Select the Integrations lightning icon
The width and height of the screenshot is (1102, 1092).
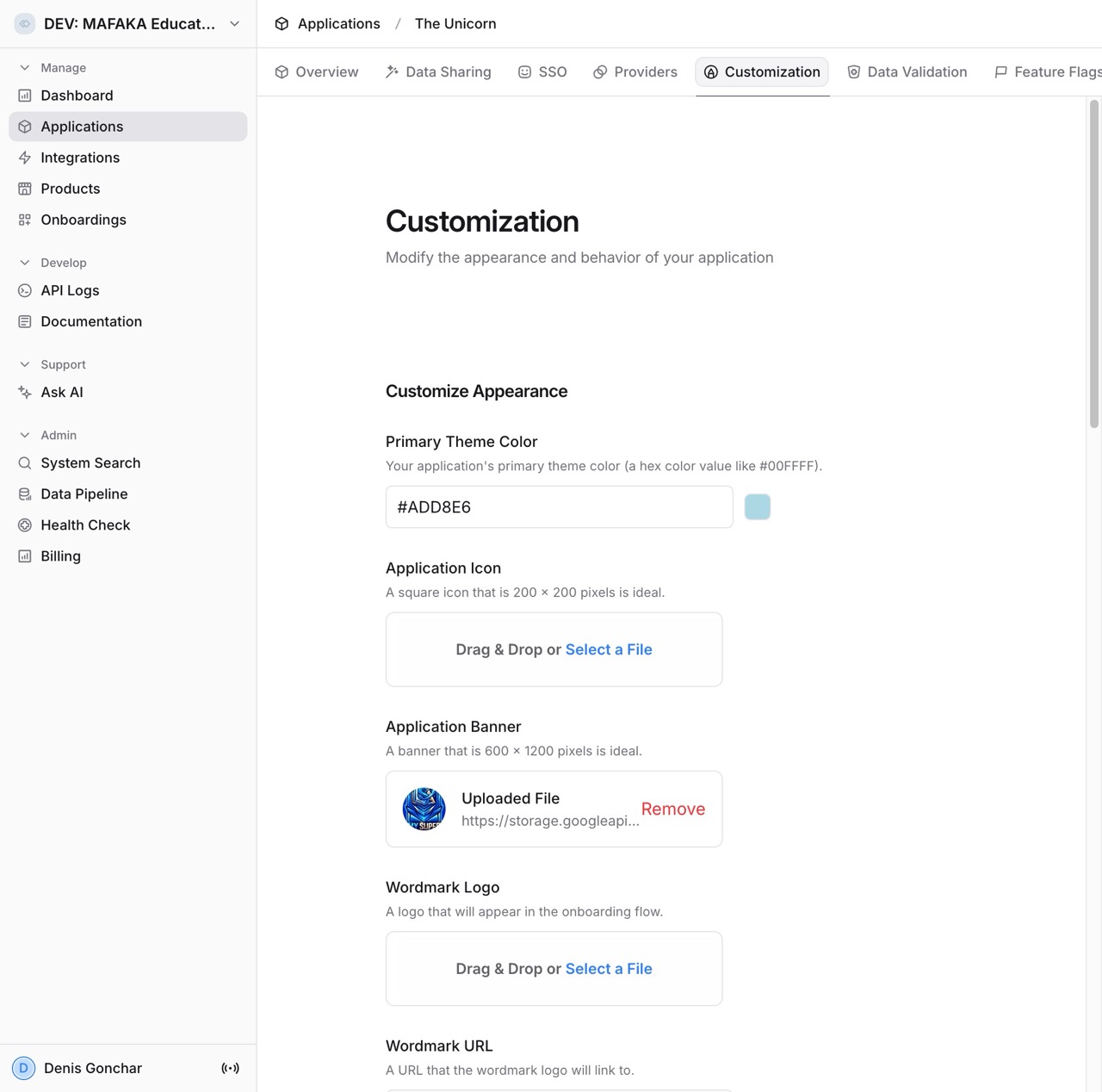24,158
